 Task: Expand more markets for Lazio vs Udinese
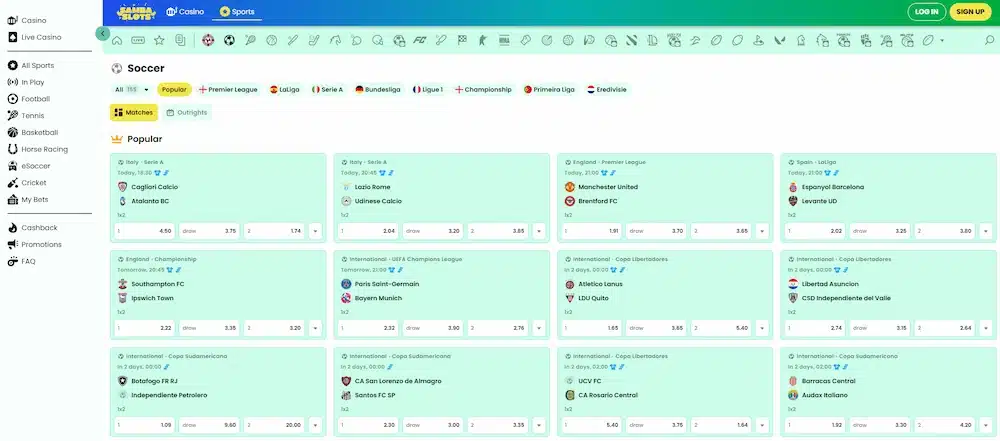pos(539,231)
